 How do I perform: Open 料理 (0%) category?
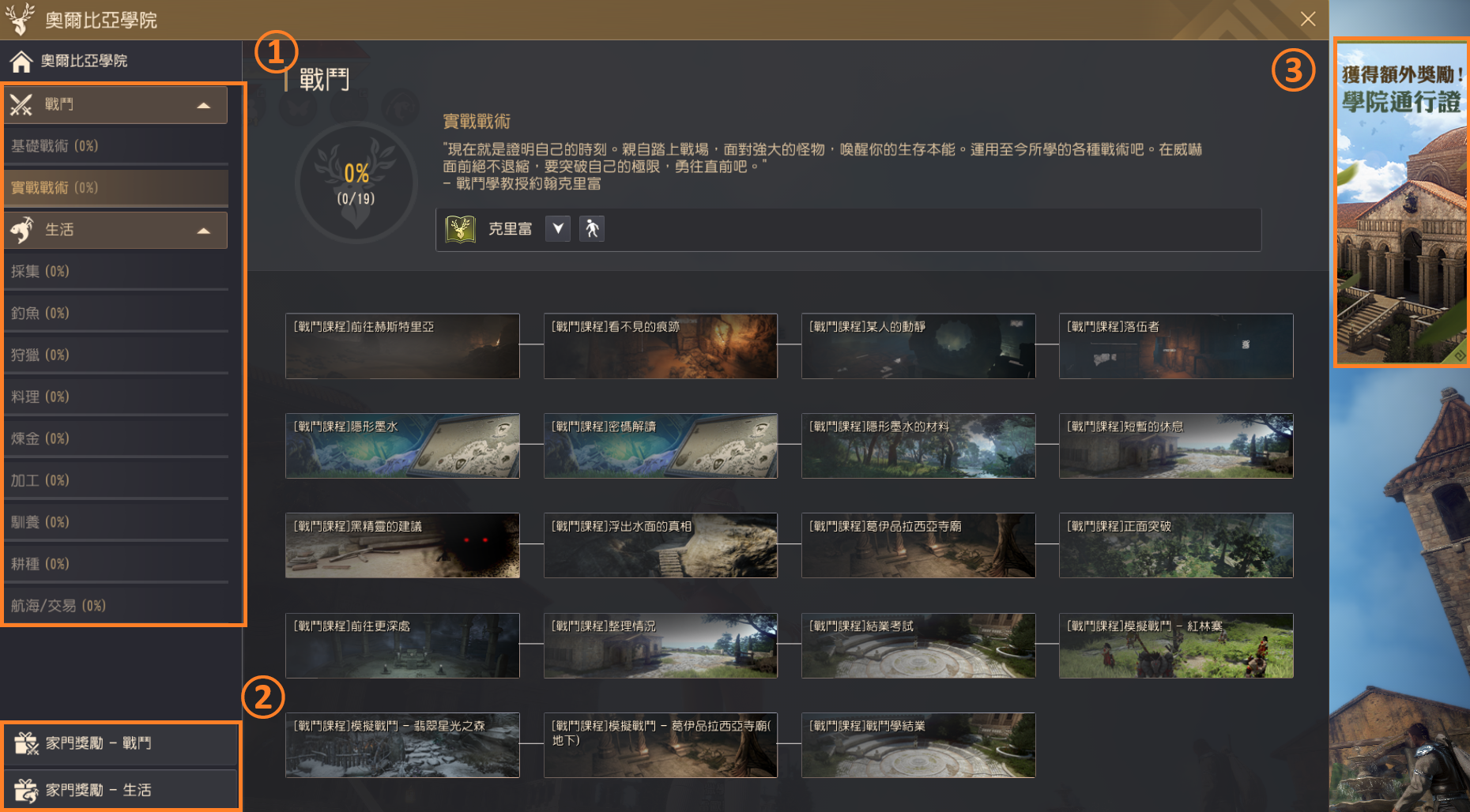coord(40,397)
